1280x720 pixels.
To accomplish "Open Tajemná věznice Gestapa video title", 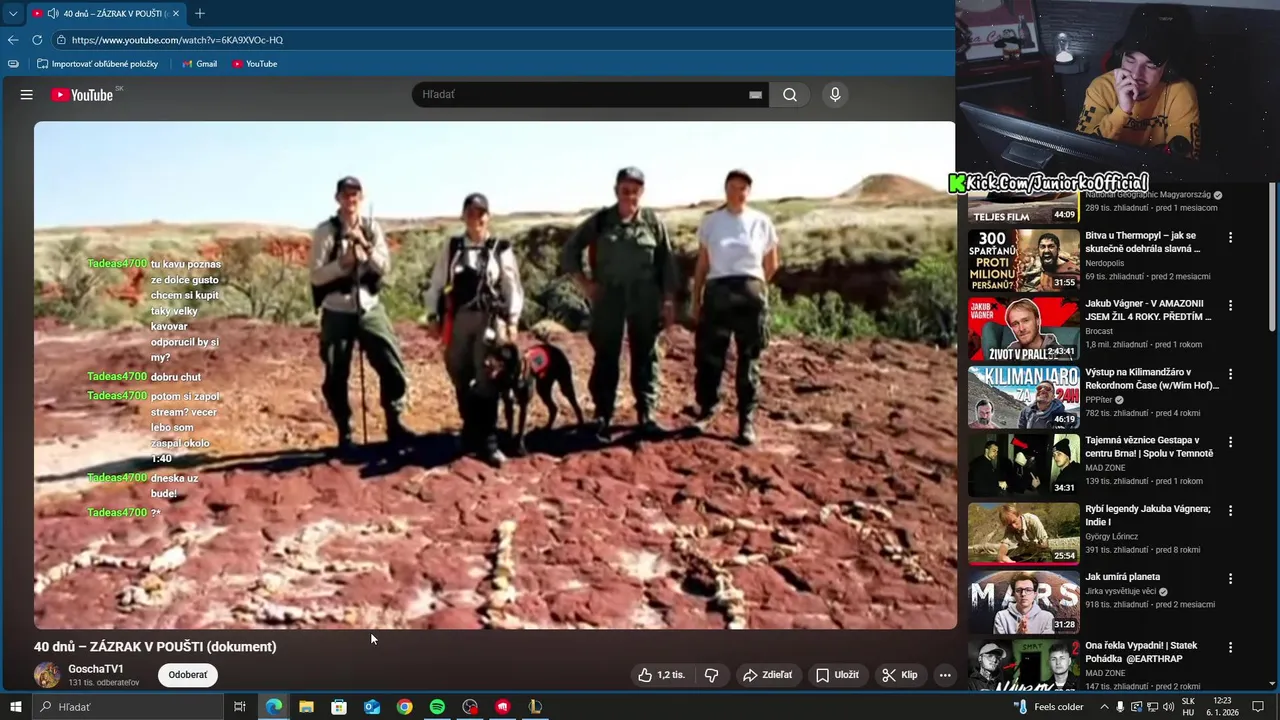I will coord(1149,447).
